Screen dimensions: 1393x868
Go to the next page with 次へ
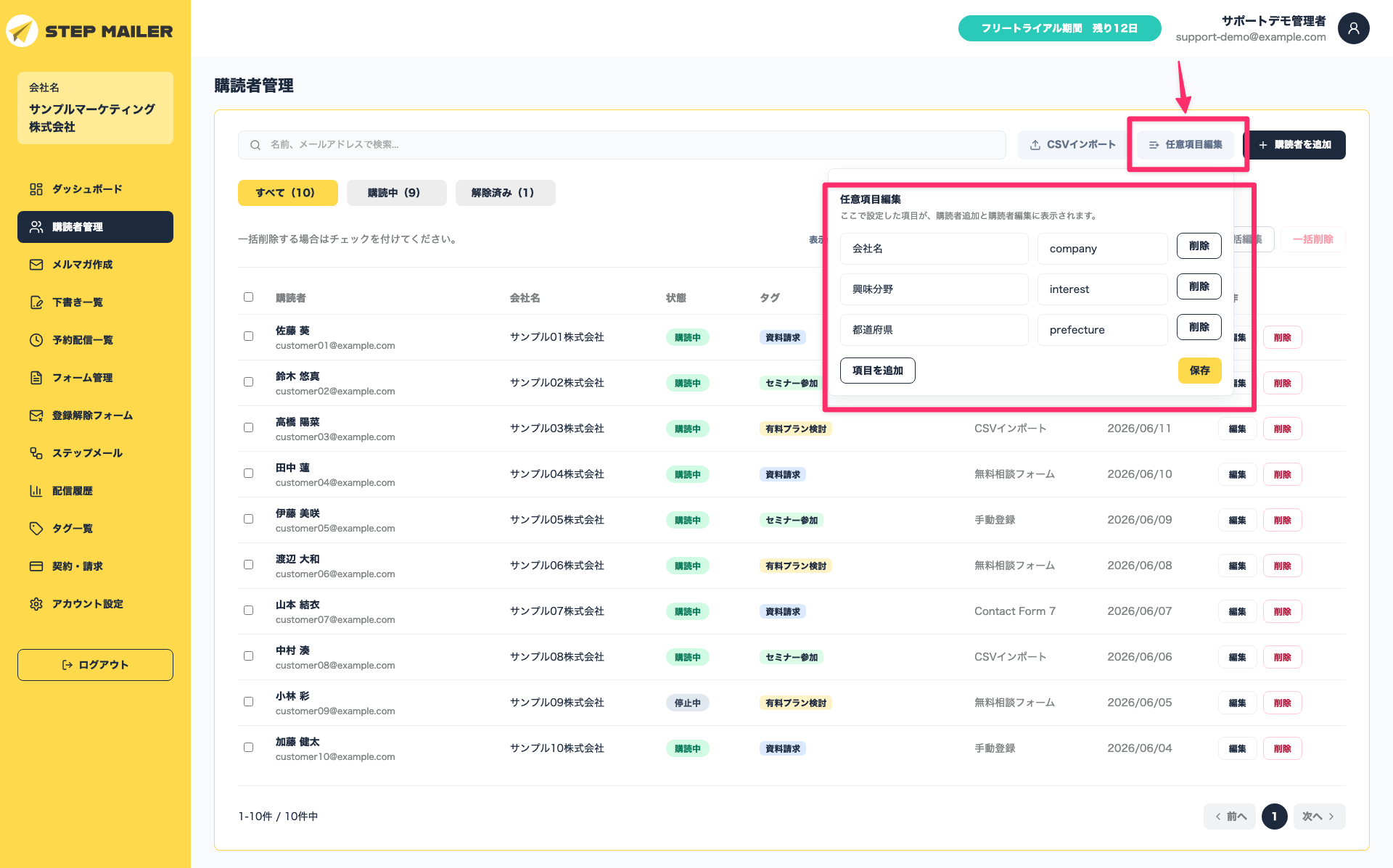1318,817
